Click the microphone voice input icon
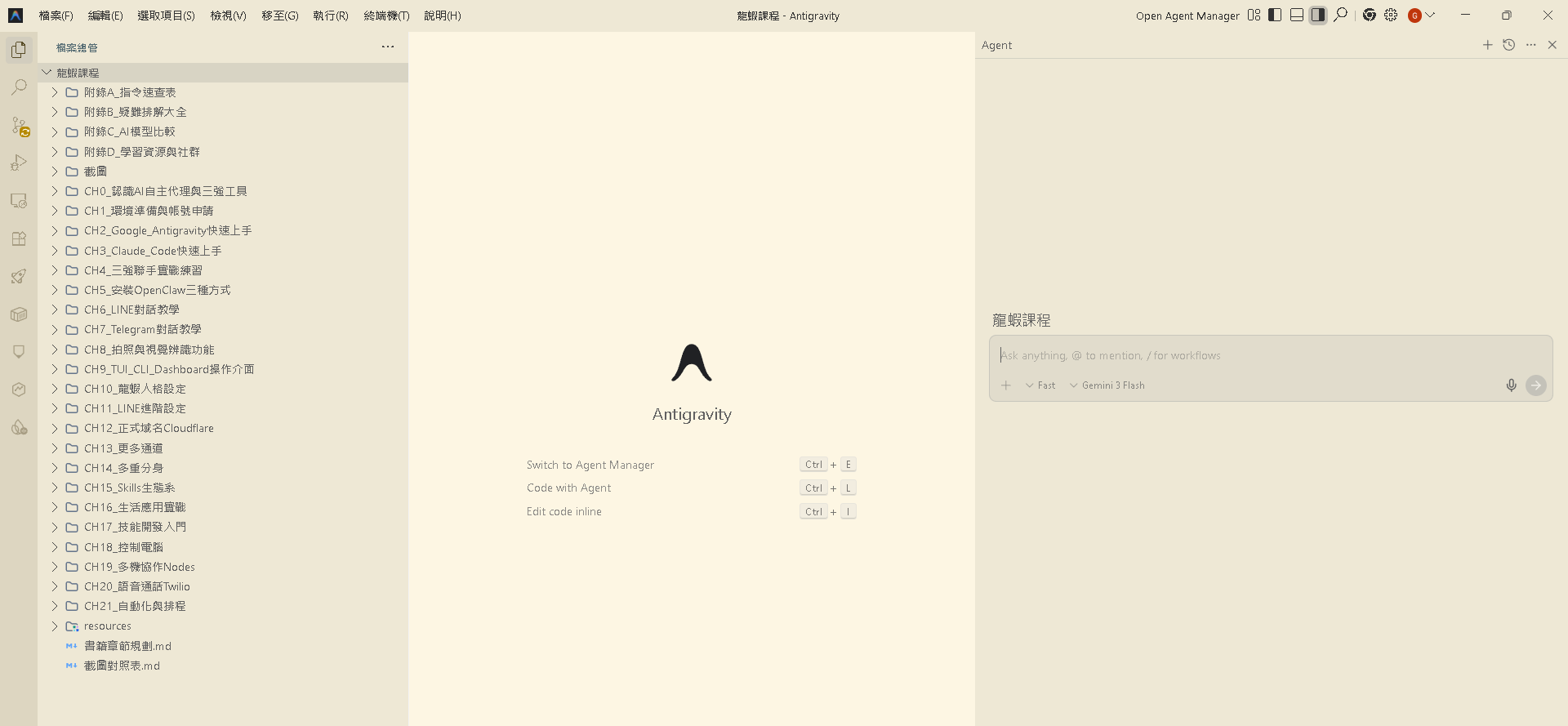 tap(1512, 385)
